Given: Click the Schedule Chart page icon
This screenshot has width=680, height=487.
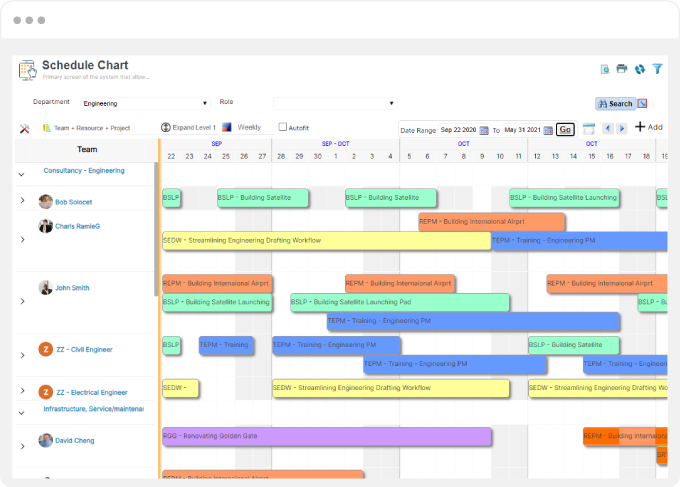Looking at the screenshot, I should pos(28,70).
